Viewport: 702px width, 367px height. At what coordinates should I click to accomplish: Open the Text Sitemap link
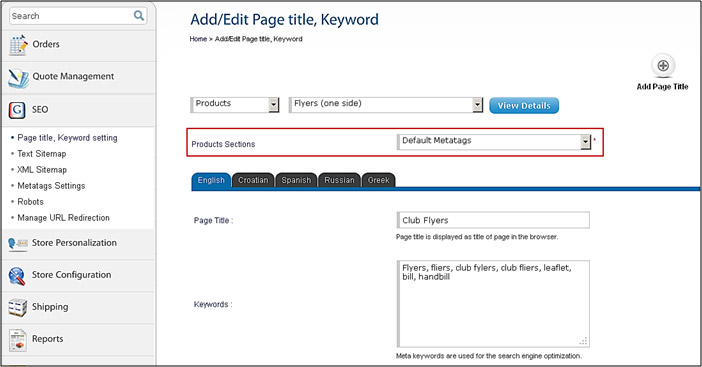[42, 154]
